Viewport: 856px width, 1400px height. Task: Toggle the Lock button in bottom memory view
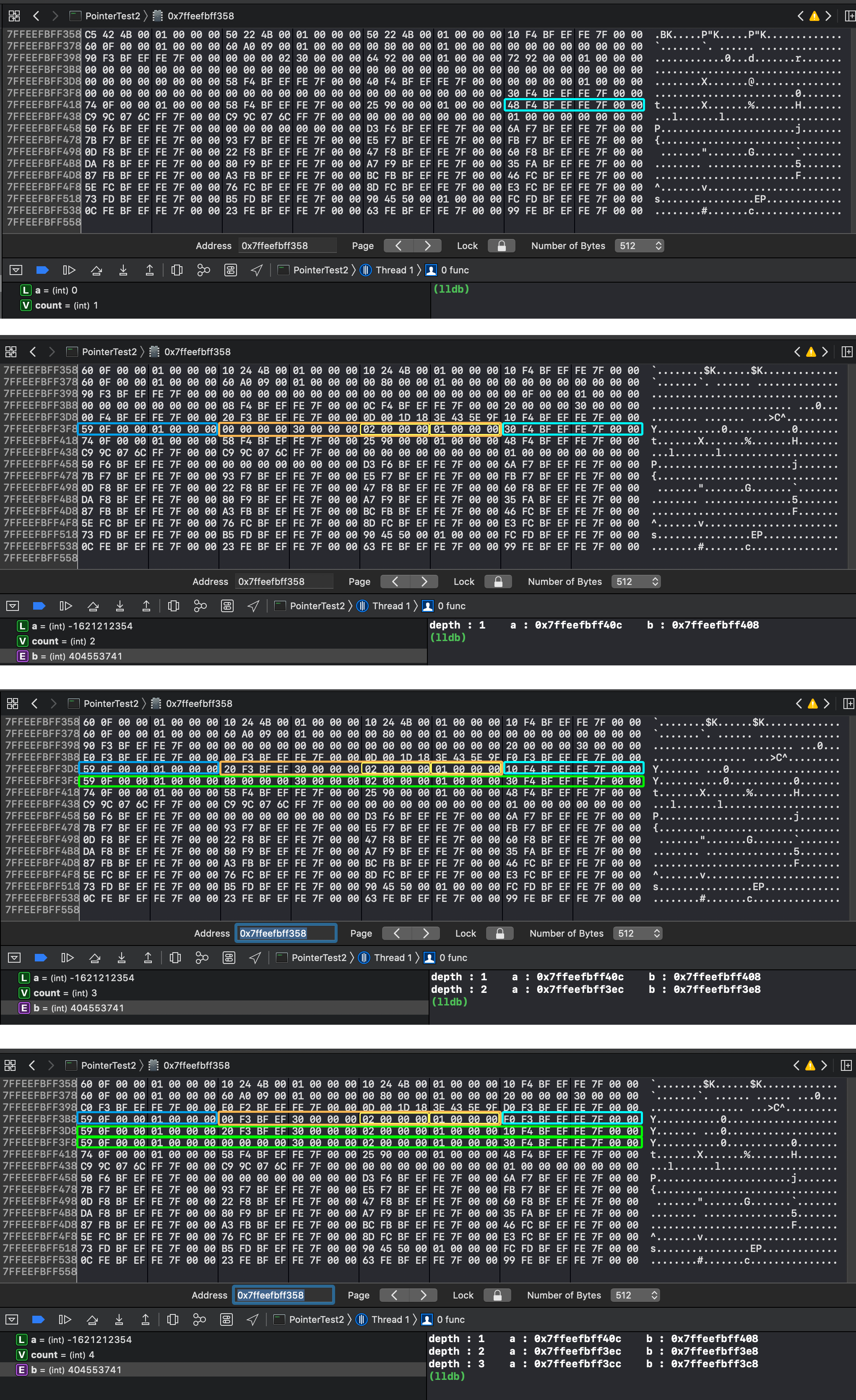497,1295
